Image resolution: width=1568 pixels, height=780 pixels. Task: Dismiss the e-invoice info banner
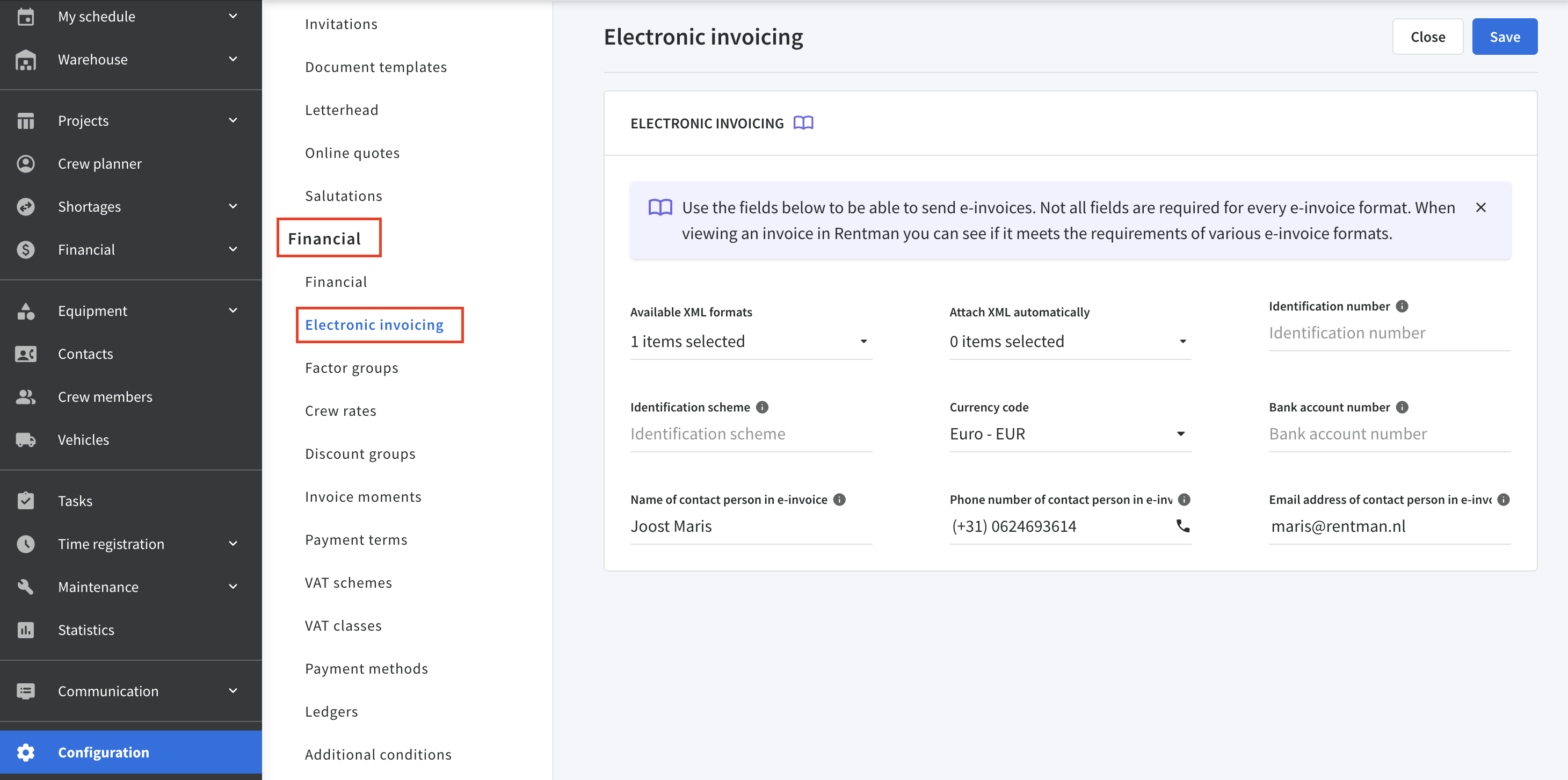(1481, 208)
